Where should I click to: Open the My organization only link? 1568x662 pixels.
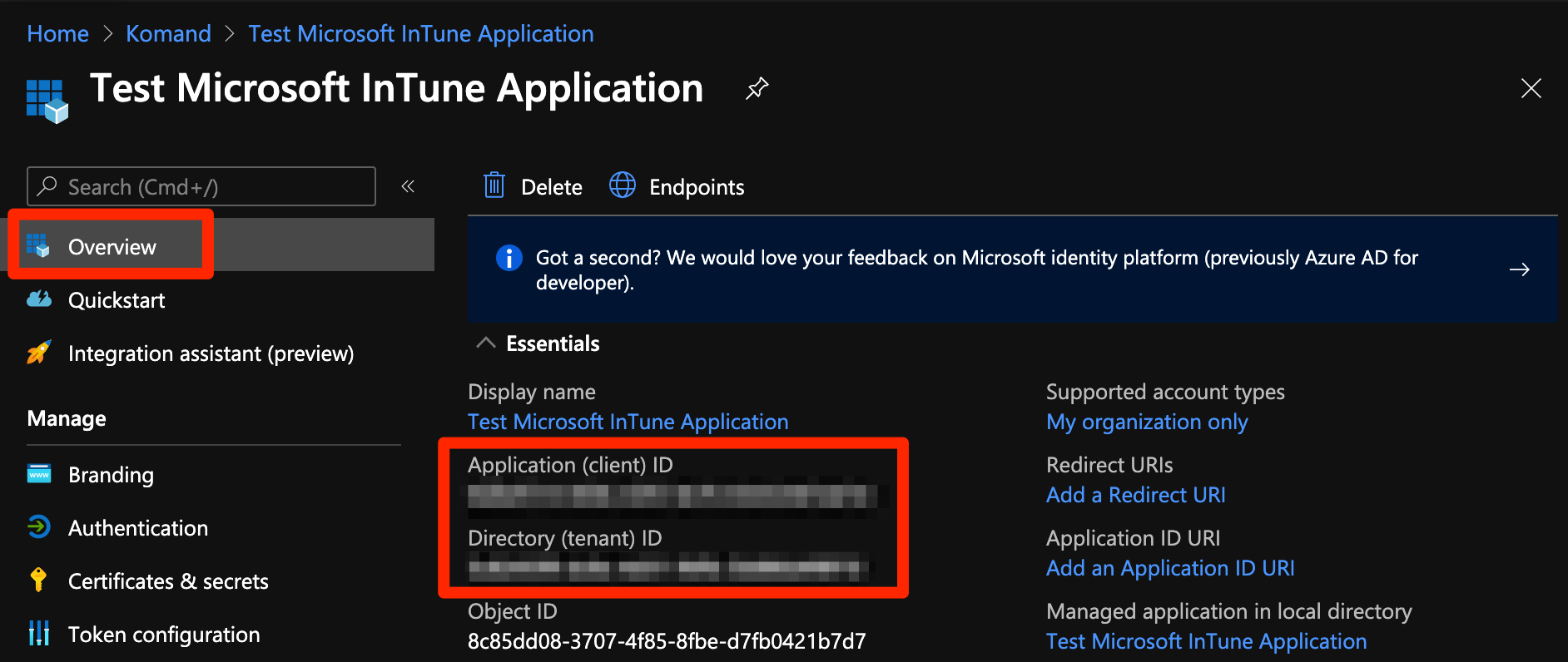click(x=1146, y=422)
